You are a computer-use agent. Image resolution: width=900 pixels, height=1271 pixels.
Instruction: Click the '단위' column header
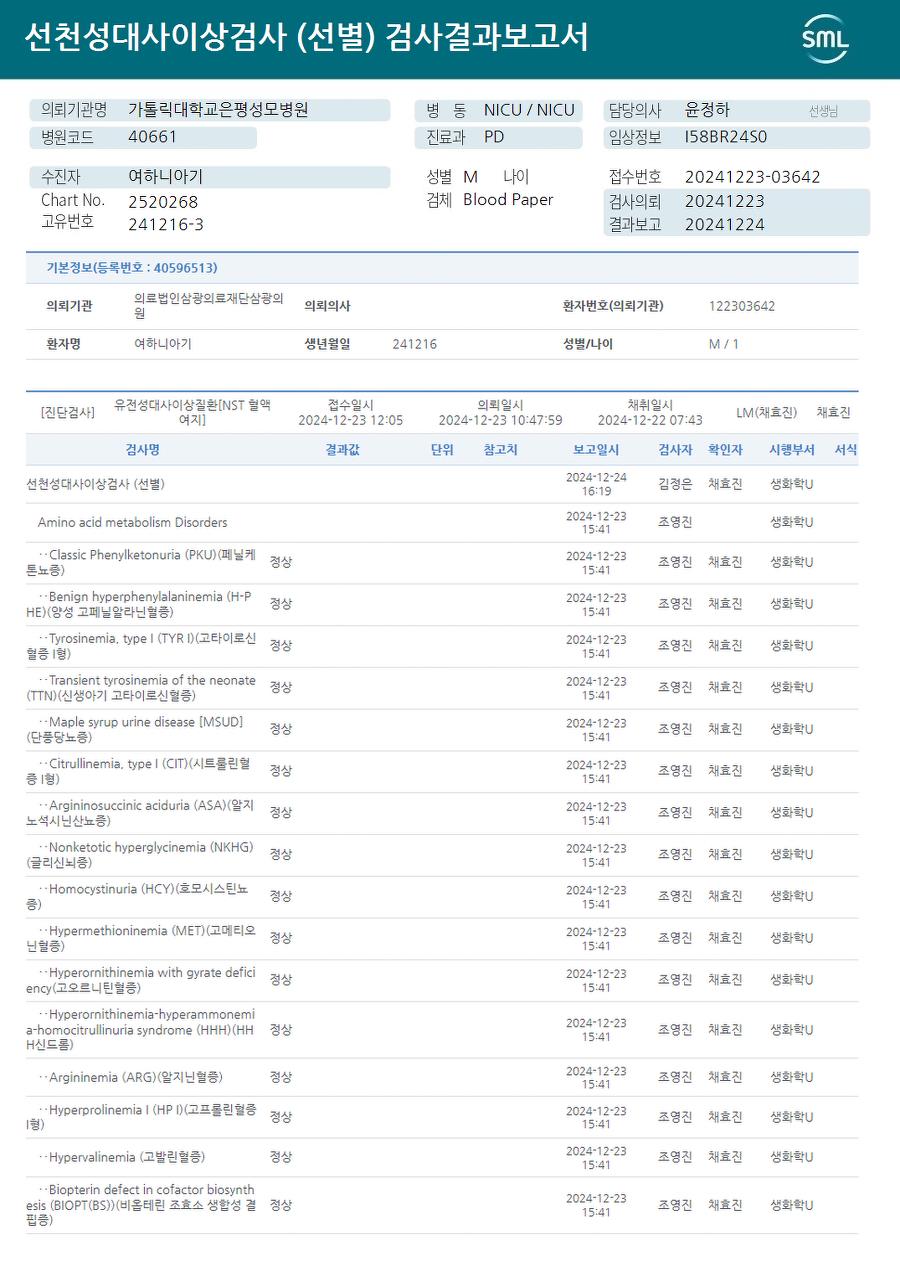tap(442, 450)
